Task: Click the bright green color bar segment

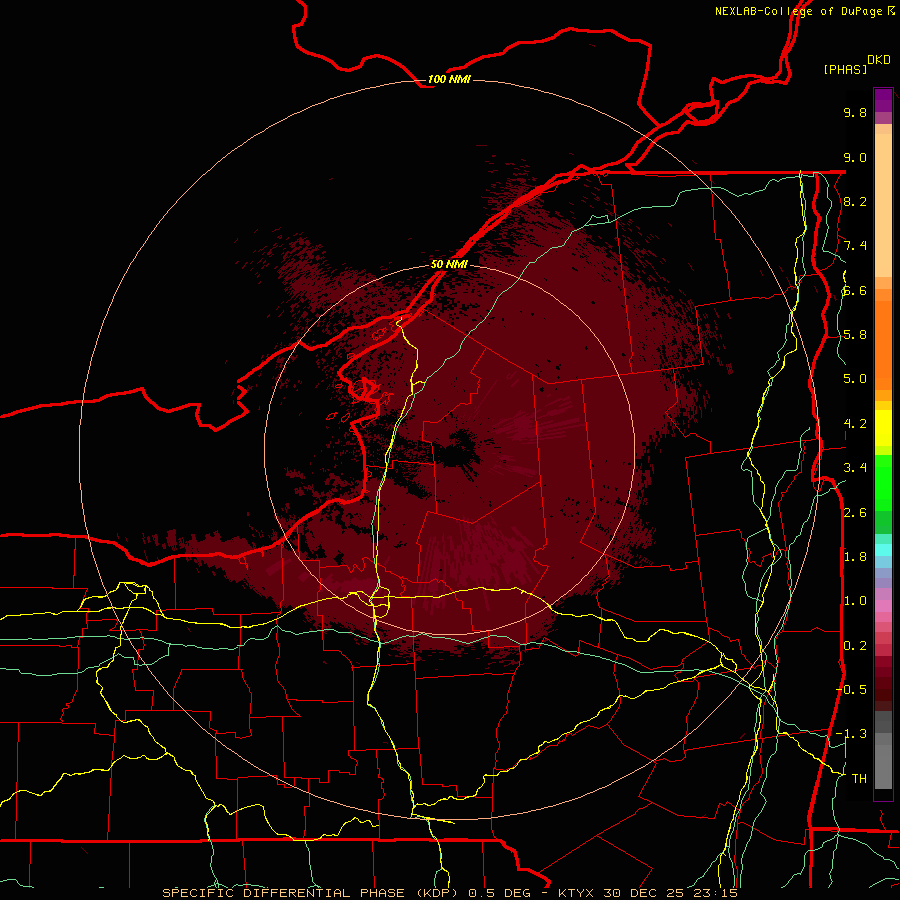Action: tap(883, 482)
